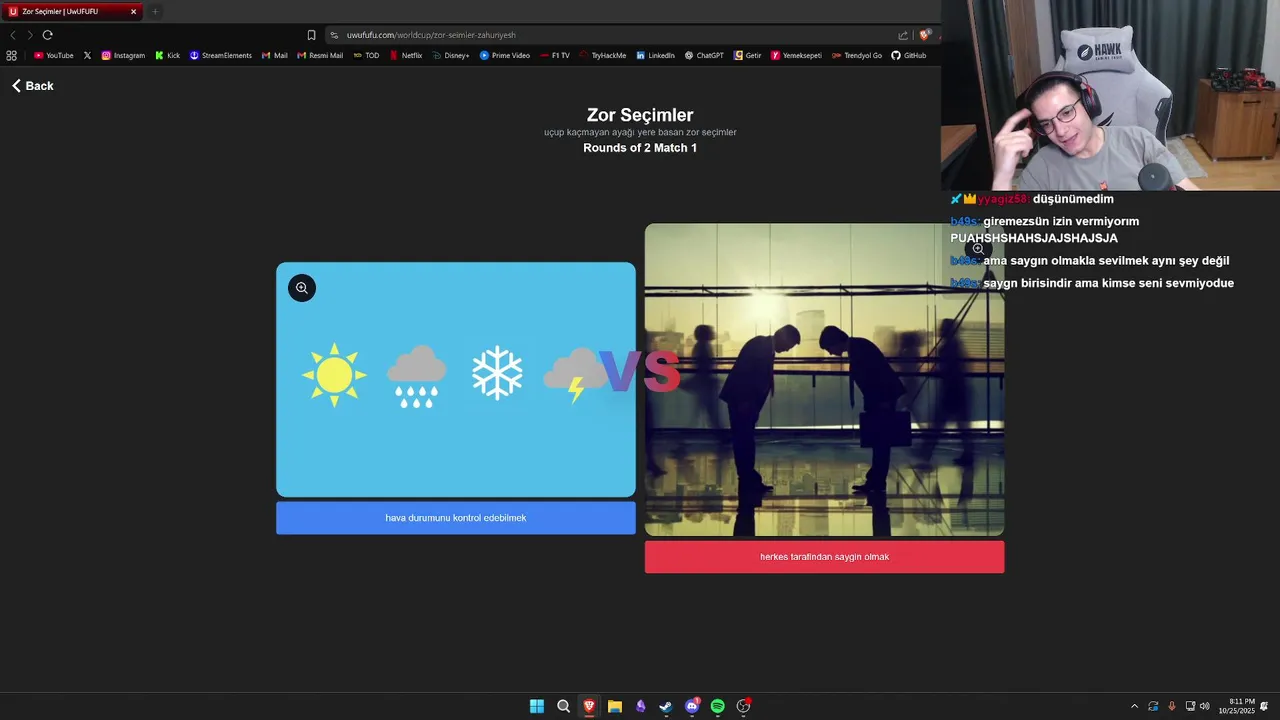
Task: Open Steam from the taskbar
Action: 666,706
